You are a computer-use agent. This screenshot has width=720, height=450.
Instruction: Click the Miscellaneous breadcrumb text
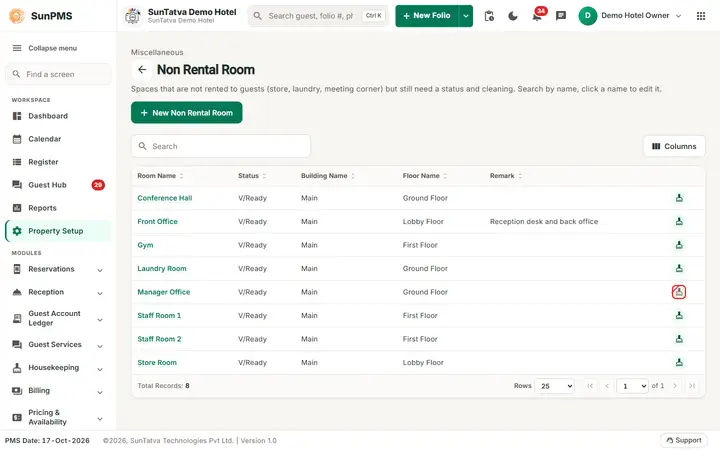tap(157, 52)
